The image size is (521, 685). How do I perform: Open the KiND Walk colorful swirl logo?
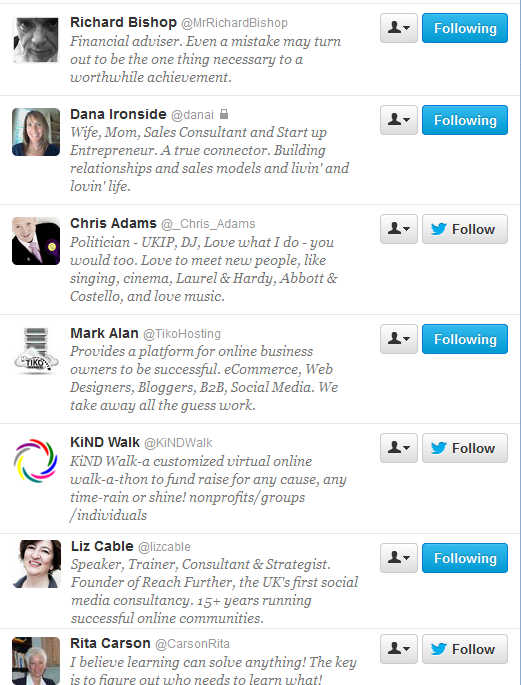(36, 460)
